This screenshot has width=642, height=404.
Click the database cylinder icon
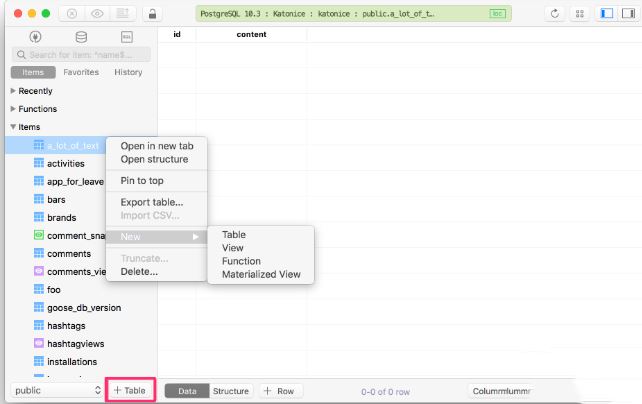point(81,37)
